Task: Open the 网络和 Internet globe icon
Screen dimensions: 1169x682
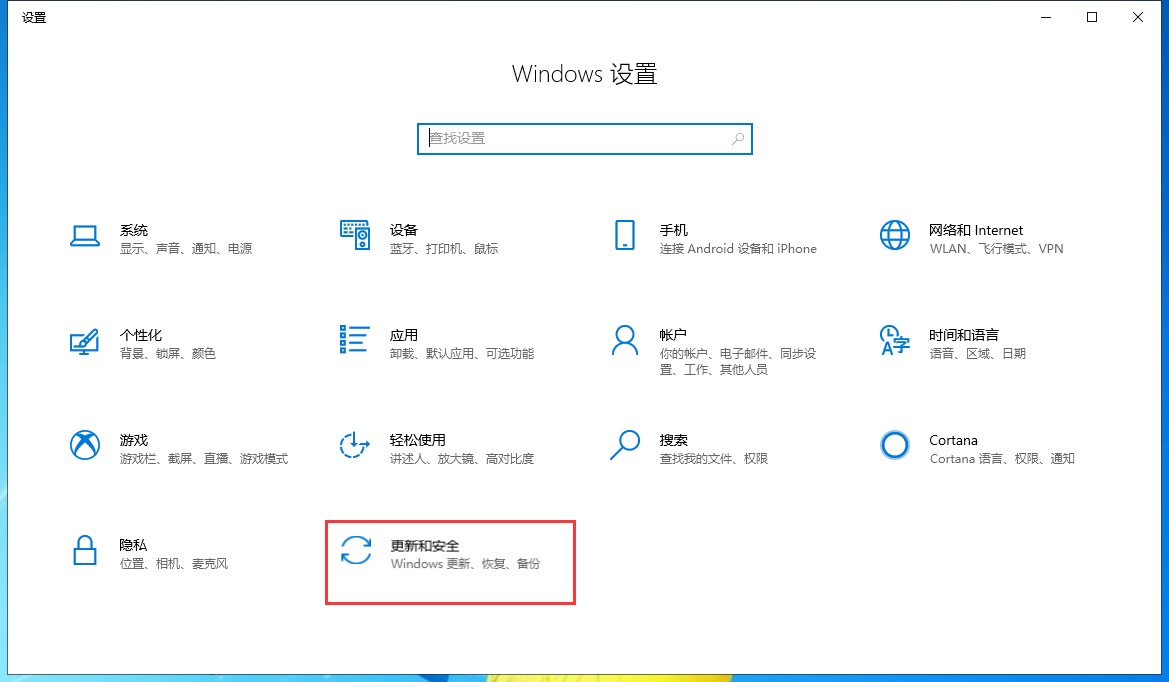Action: pos(895,235)
